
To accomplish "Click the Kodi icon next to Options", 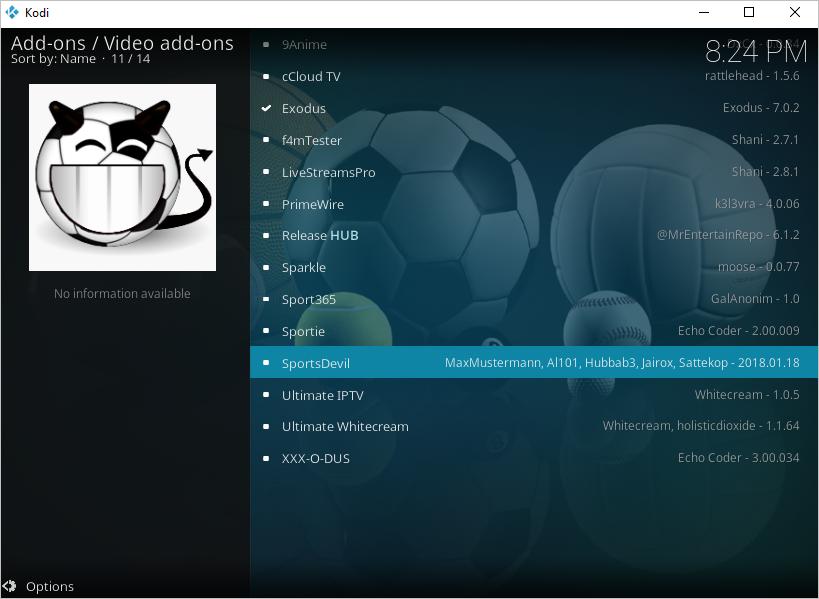I will pos(13,586).
